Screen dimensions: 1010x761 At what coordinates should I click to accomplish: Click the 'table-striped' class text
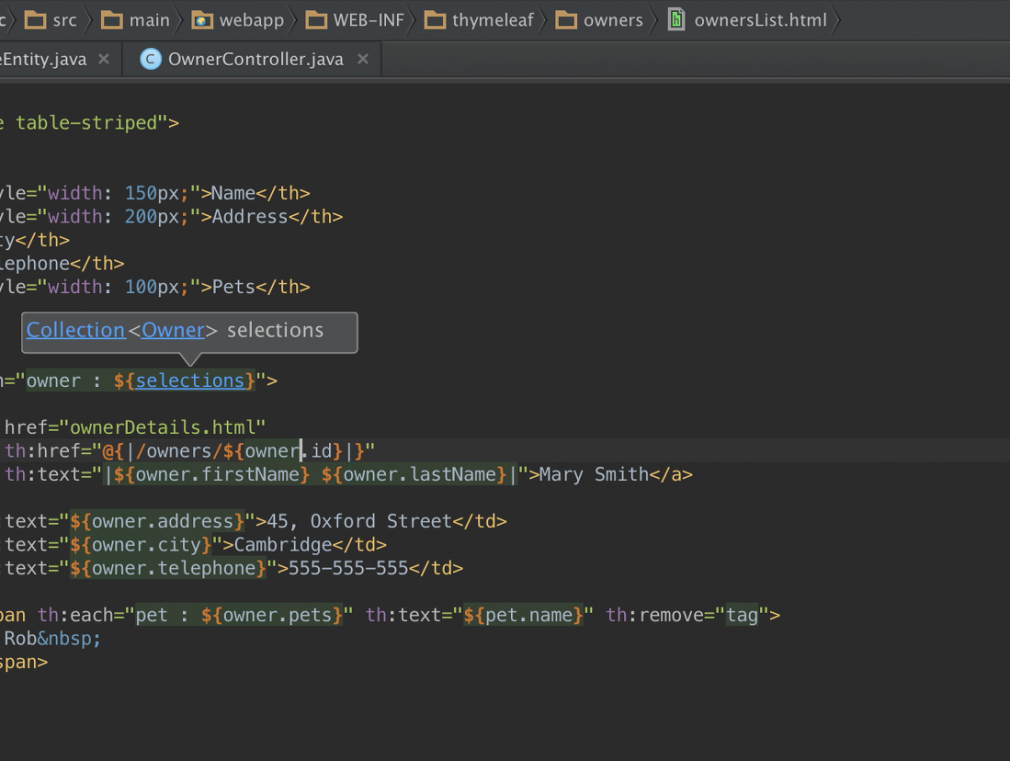tap(86, 123)
